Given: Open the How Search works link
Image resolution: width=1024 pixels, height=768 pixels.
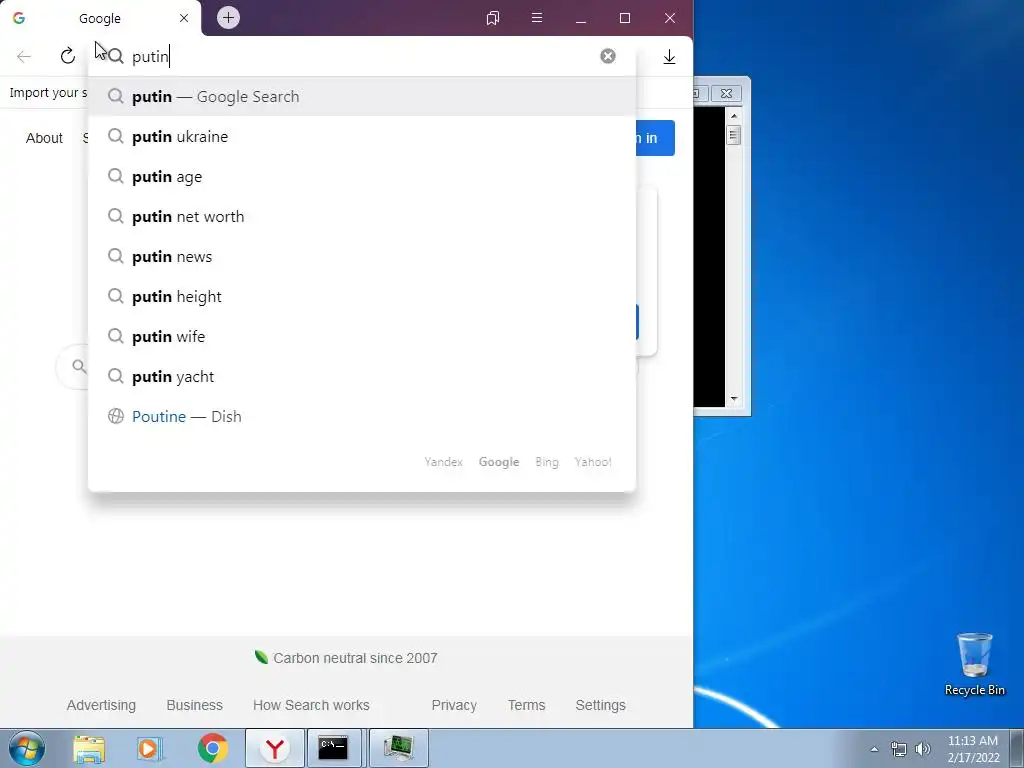Looking at the screenshot, I should click(x=311, y=705).
